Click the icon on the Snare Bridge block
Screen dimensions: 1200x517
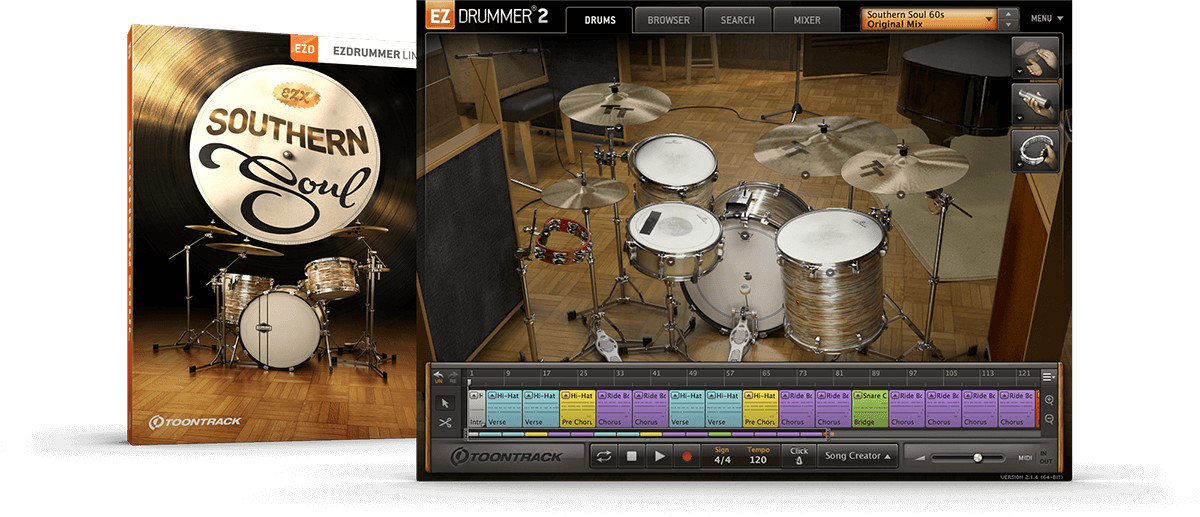pyautogui.click(x=858, y=396)
